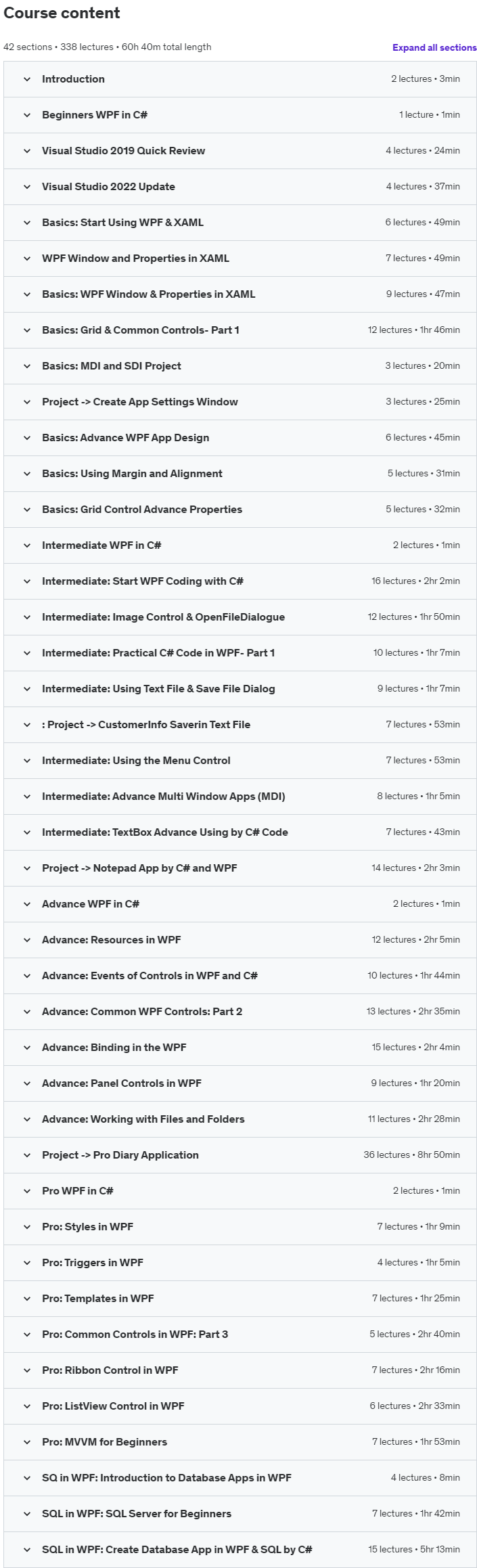This screenshot has width=477, height=1568.
Task: Expand Basics: Grid & Common Controls- Part 1 chevron
Action: (27, 330)
